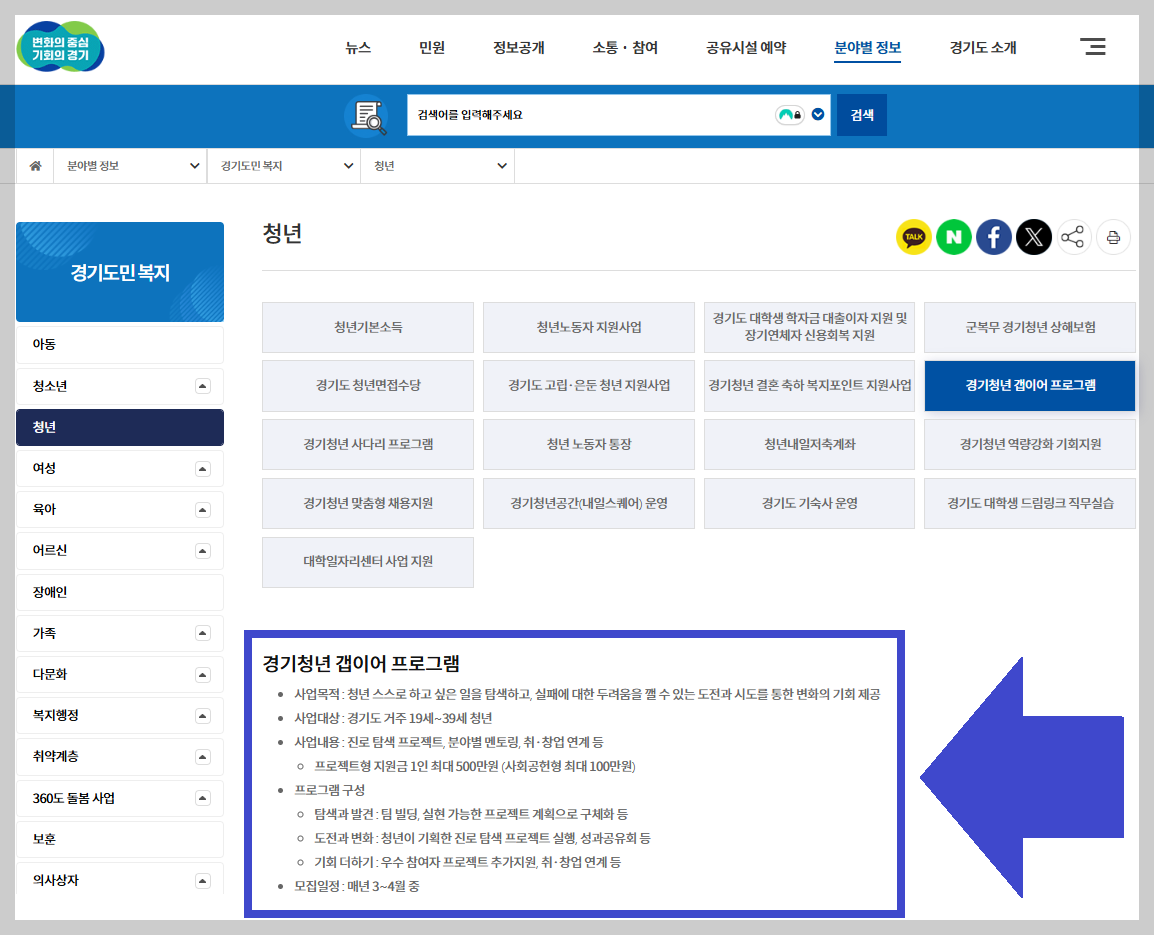
Task: Click the blue 검색 search button
Action: click(x=861, y=114)
